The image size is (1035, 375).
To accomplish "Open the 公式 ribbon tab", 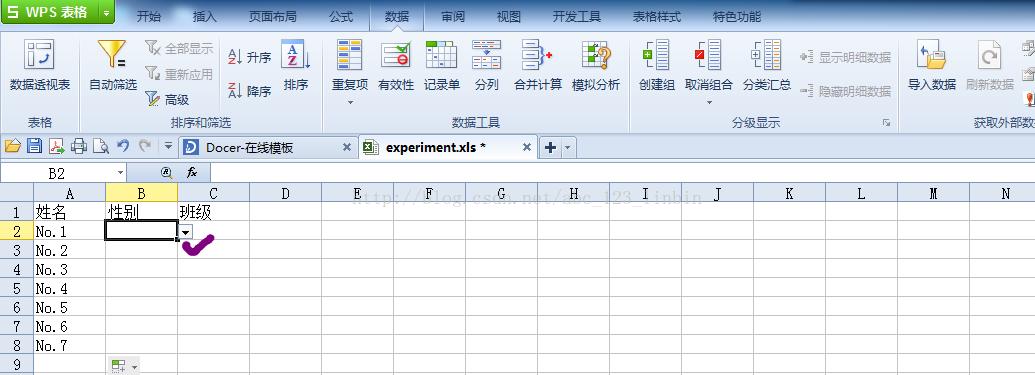I will tap(341, 17).
